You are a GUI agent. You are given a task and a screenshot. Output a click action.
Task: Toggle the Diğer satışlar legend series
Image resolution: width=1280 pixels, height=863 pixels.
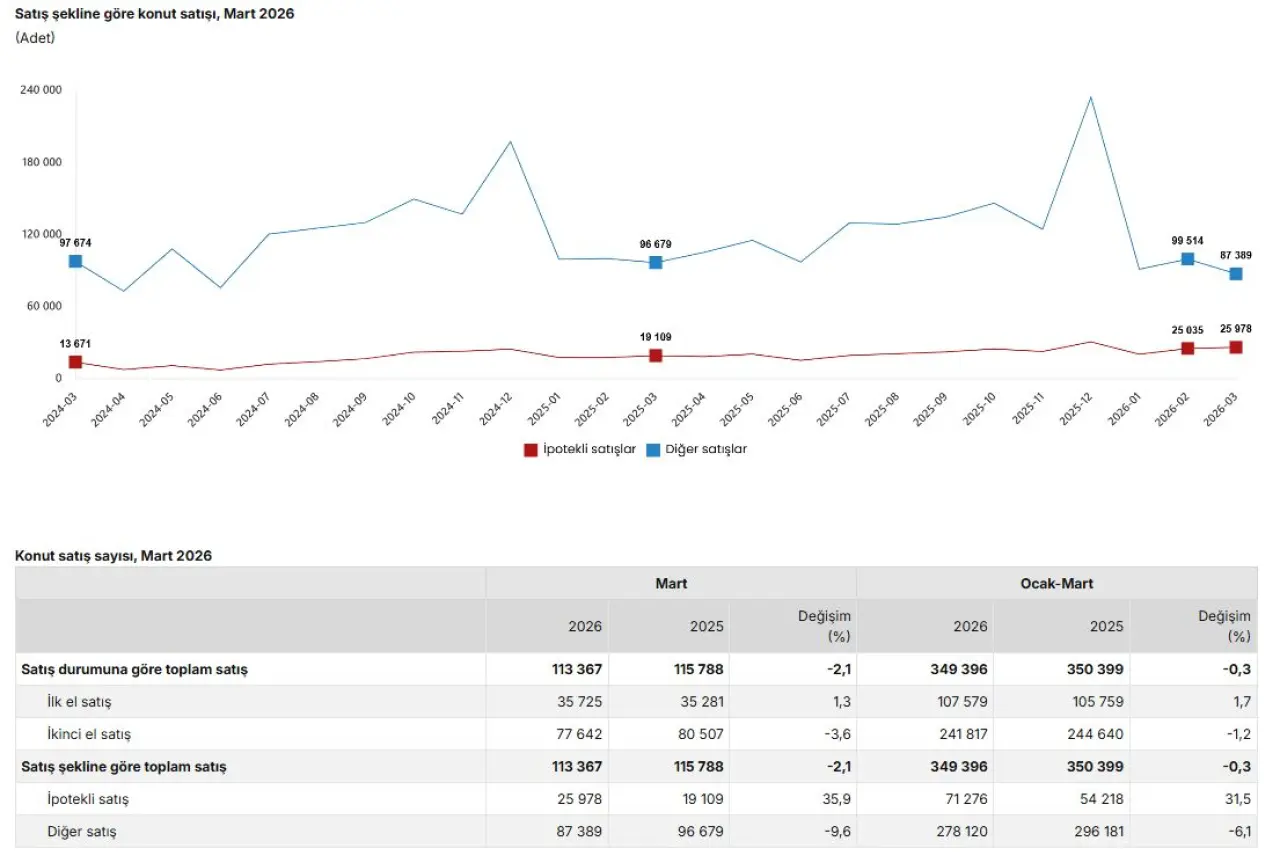(705, 450)
